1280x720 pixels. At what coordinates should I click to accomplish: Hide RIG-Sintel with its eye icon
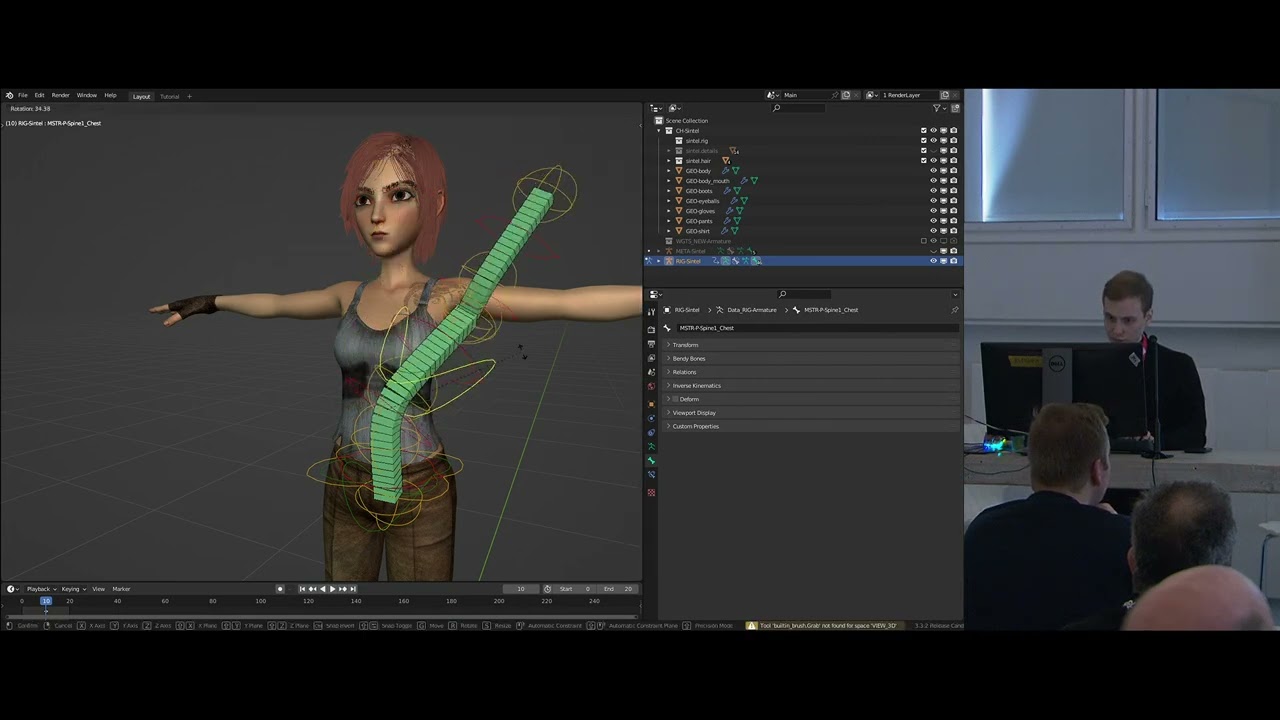tap(933, 261)
